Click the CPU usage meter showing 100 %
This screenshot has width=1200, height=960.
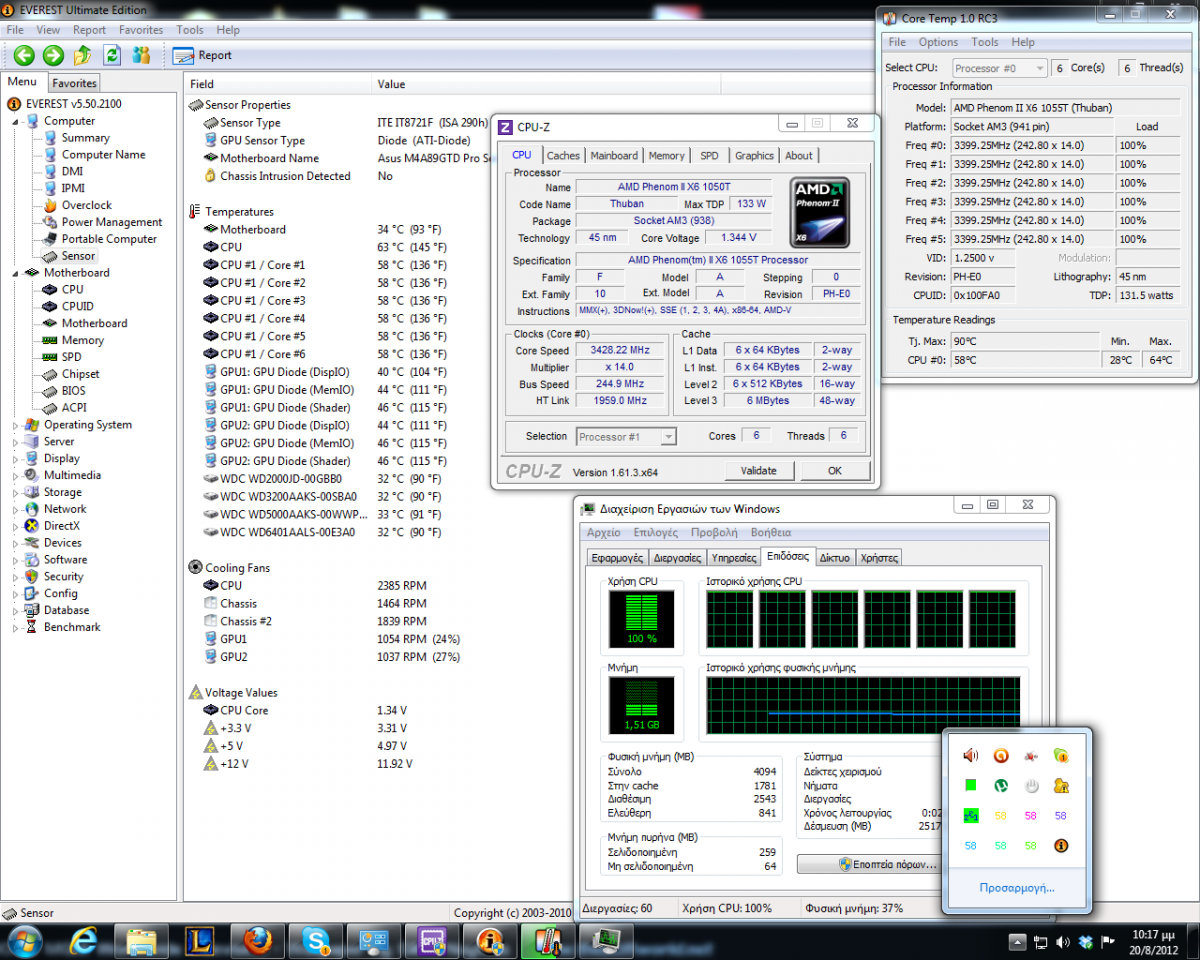(x=641, y=619)
